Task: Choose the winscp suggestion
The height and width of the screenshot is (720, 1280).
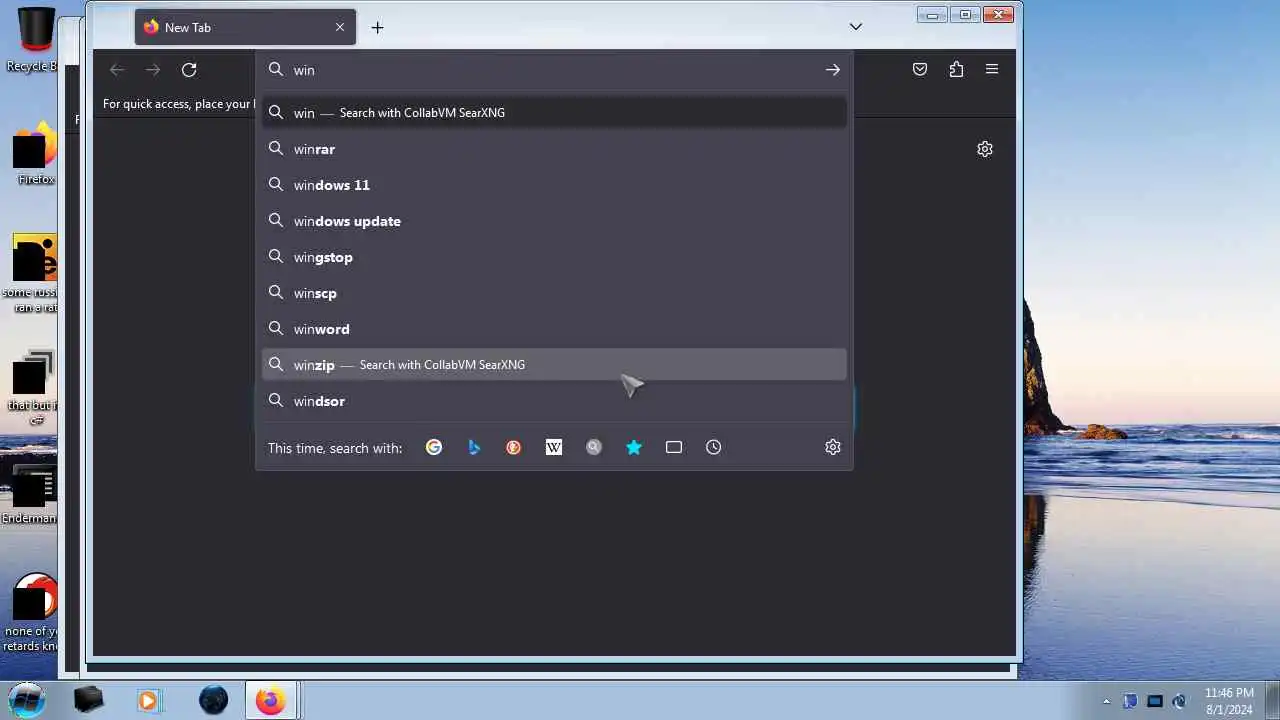Action: pyautogui.click(x=554, y=293)
